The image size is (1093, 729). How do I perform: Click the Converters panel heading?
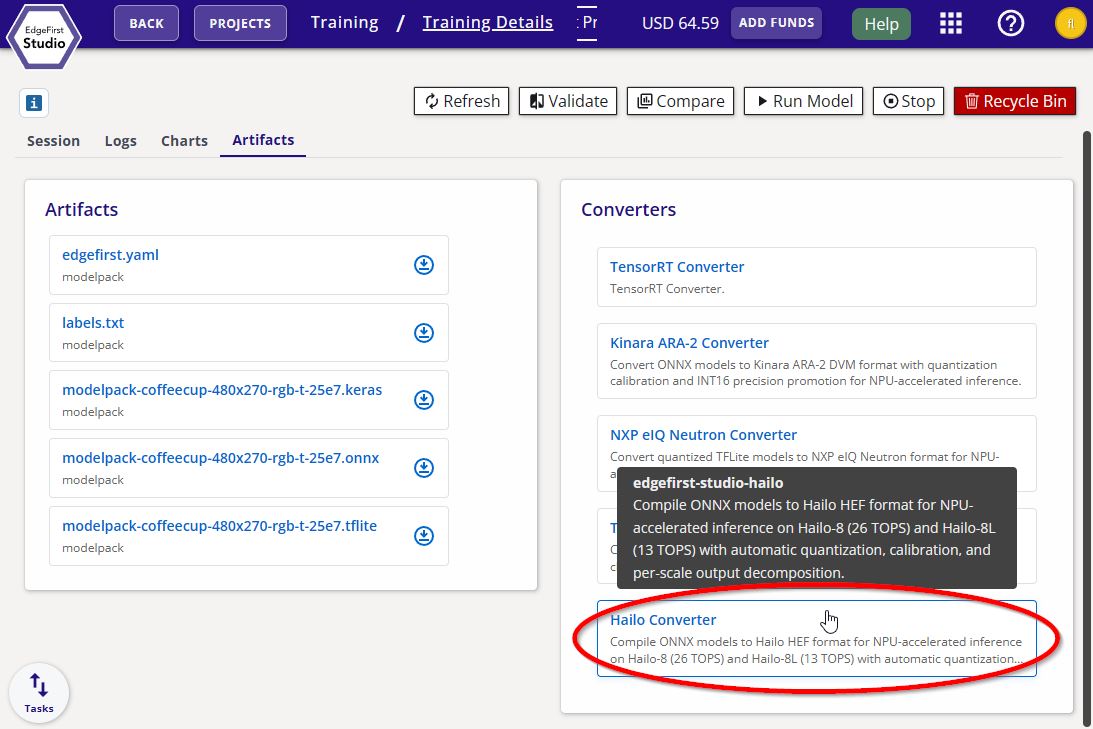[628, 209]
